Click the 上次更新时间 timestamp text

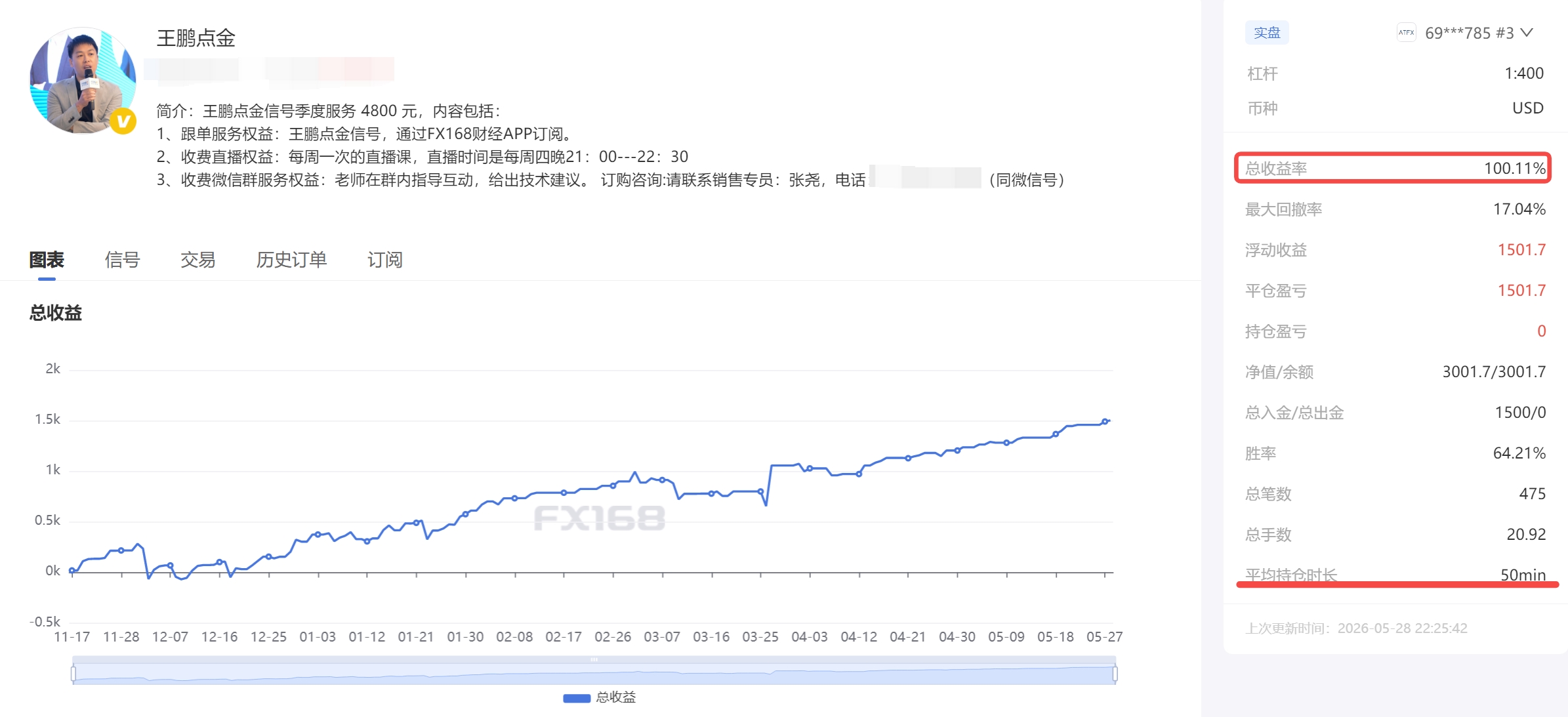click(1356, 628)
